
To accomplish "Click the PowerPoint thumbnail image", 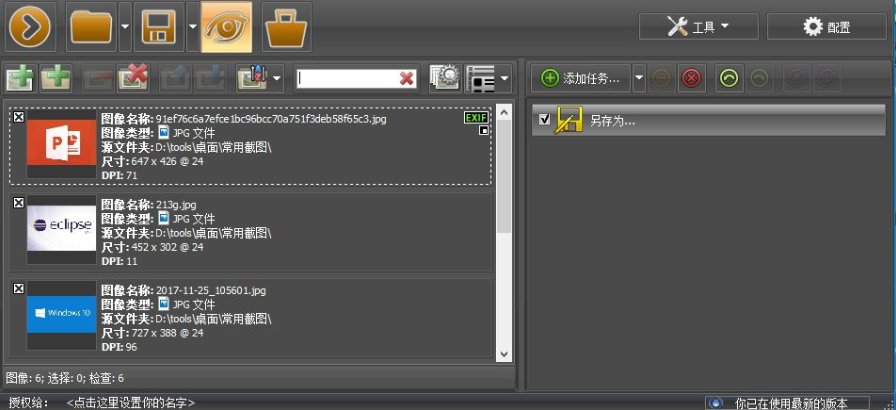I will [x=62, y=144].
